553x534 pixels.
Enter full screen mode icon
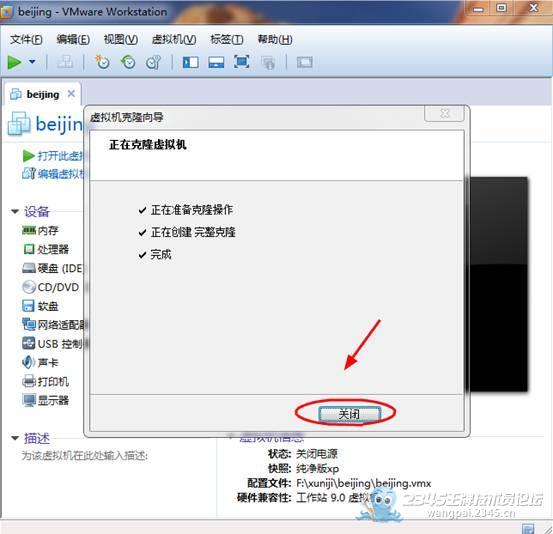pyautogui.click(x=242, y=62)
